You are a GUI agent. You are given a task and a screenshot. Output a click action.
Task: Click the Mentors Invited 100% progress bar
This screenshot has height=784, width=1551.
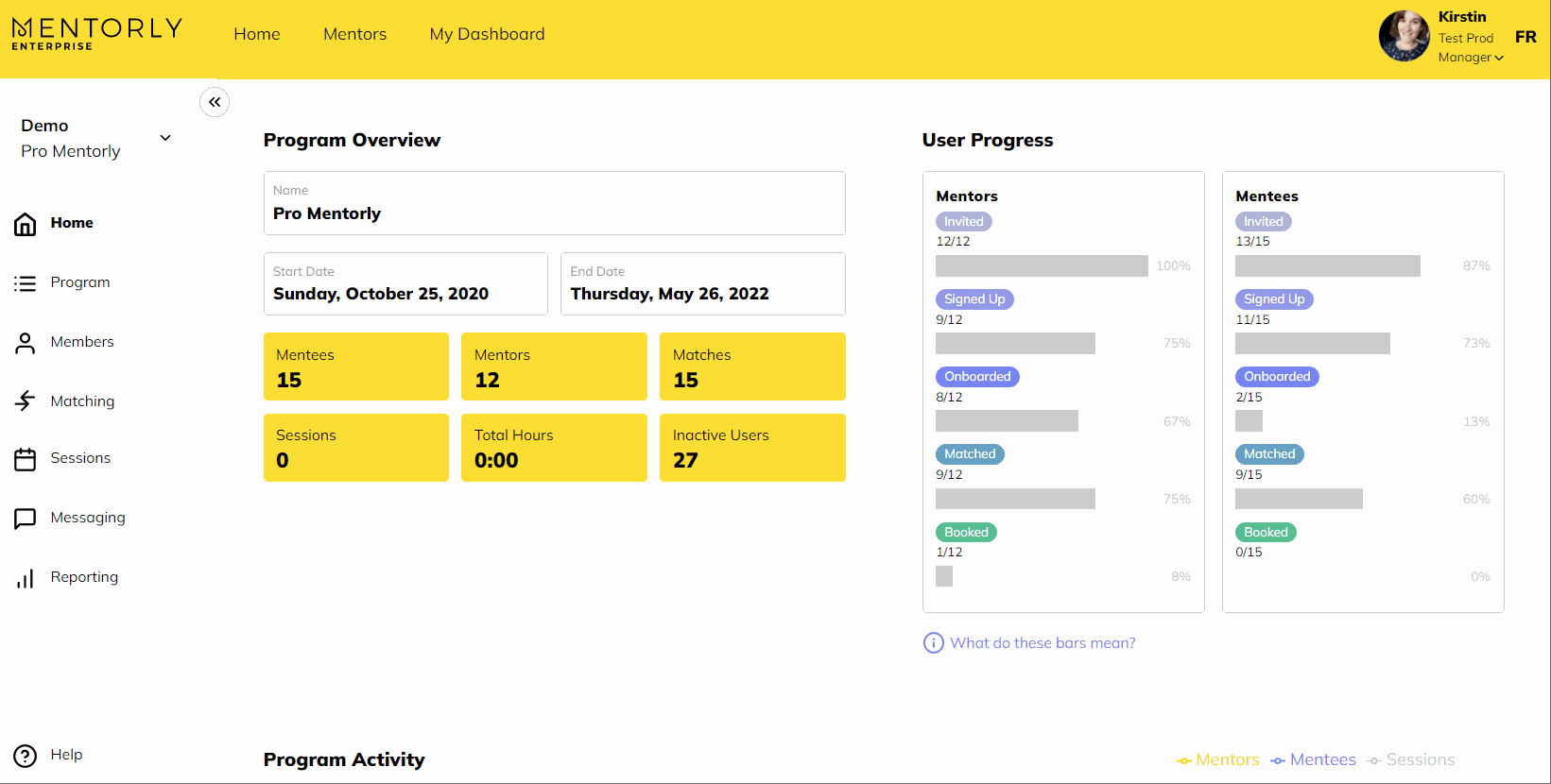(1042, 266)
